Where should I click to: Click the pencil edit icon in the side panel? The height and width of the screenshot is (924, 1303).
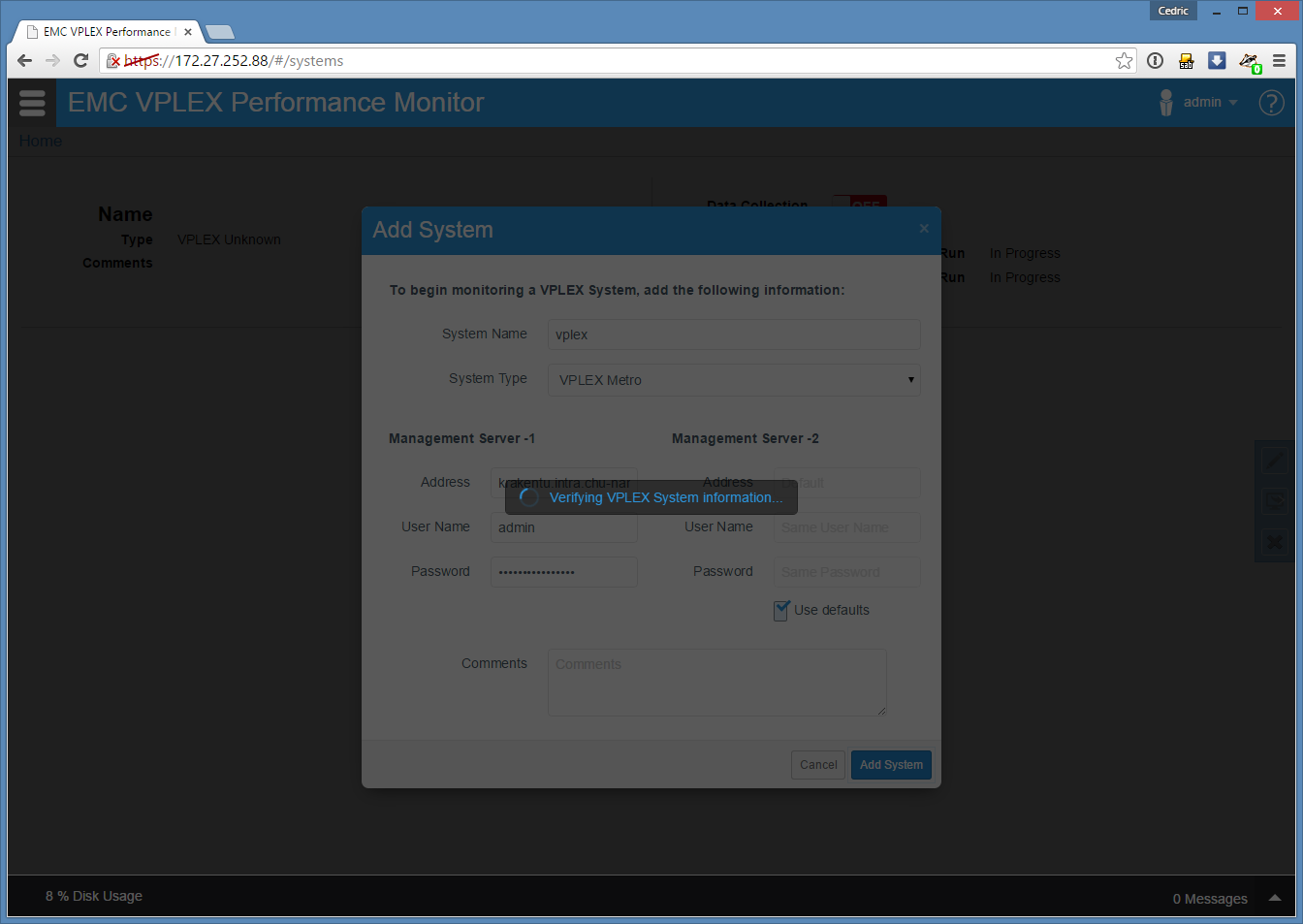coord(1275,462)
